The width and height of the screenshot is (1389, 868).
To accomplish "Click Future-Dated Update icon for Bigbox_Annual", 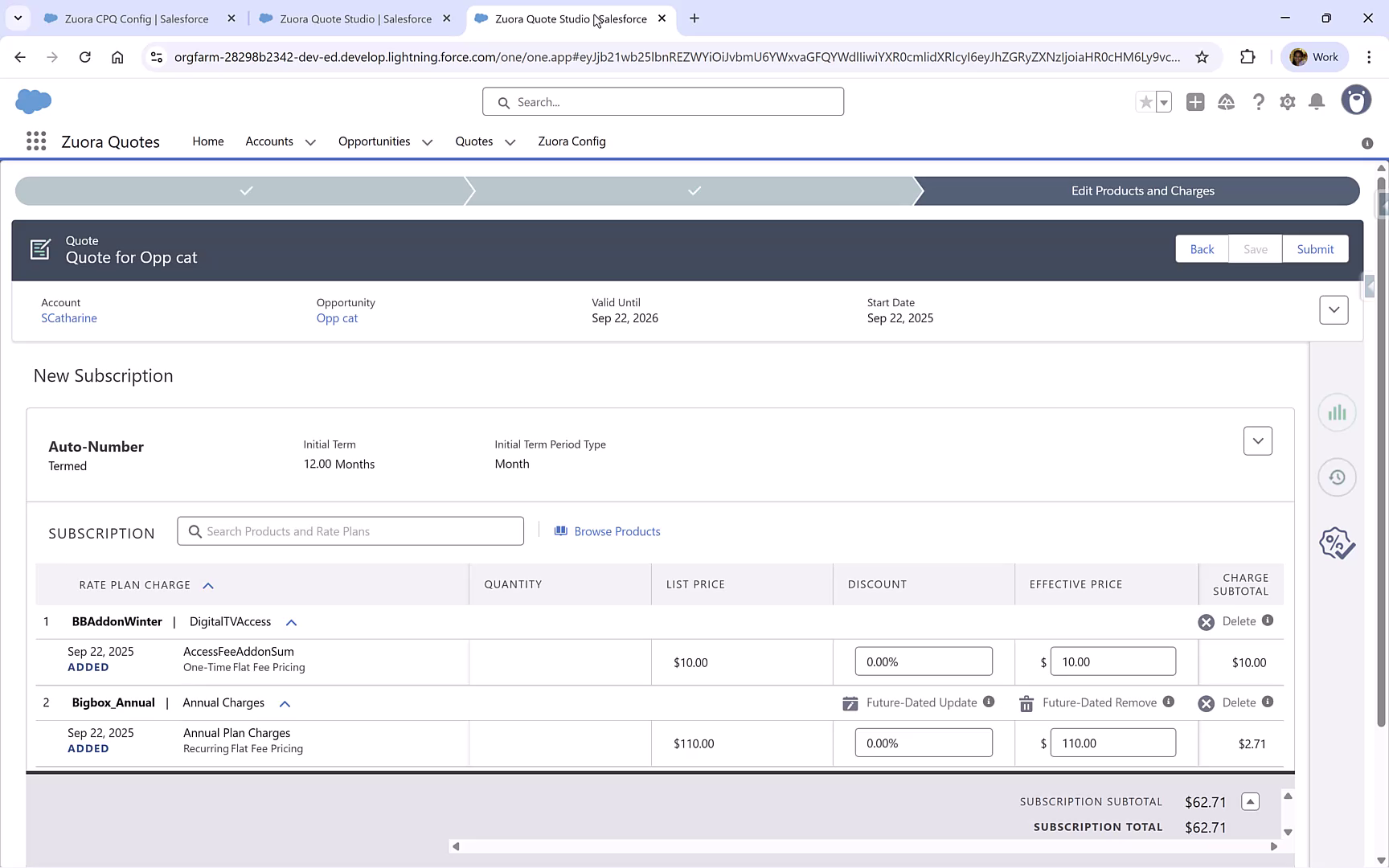I will [x=850, y=702].
